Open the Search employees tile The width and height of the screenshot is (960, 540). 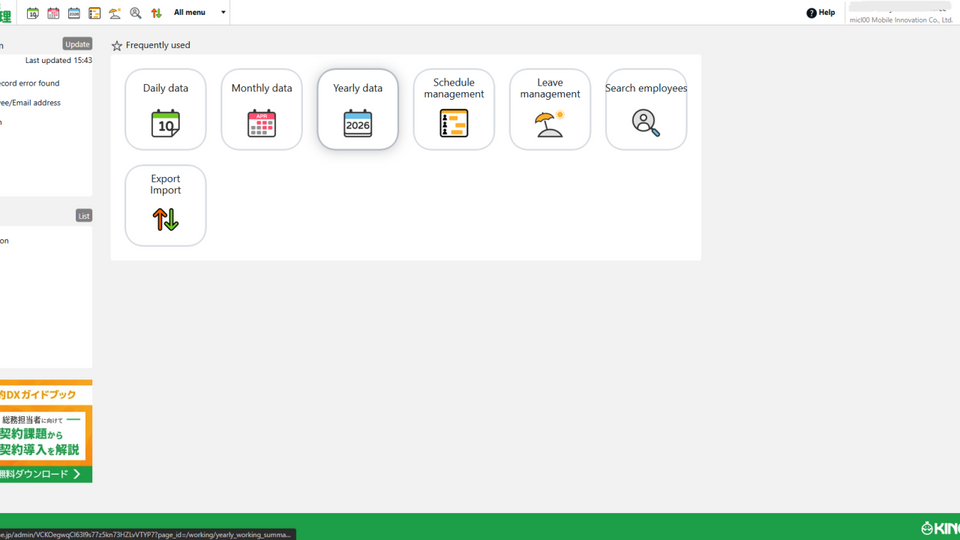click(x=645, y=110)
